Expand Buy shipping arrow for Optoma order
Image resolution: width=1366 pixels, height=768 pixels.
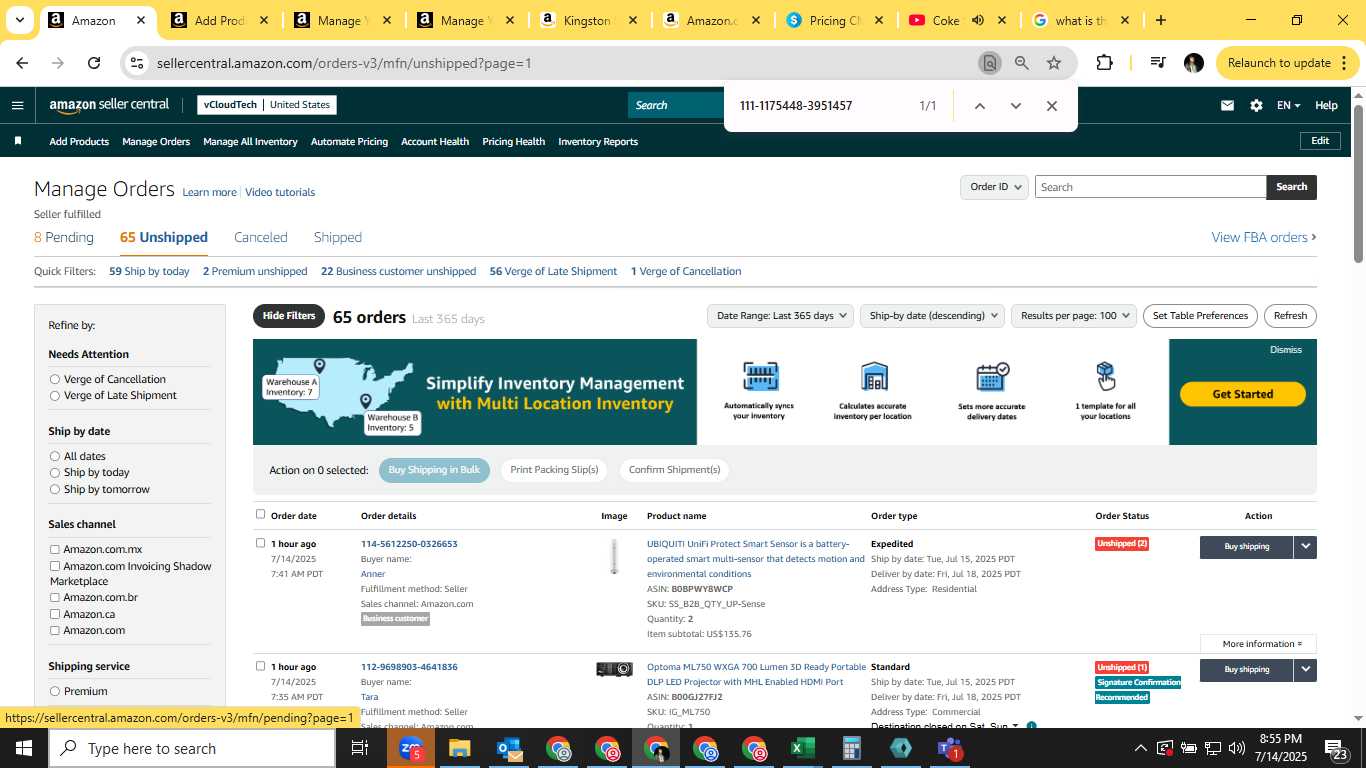pyautogui.click(x=1305, y=670)
